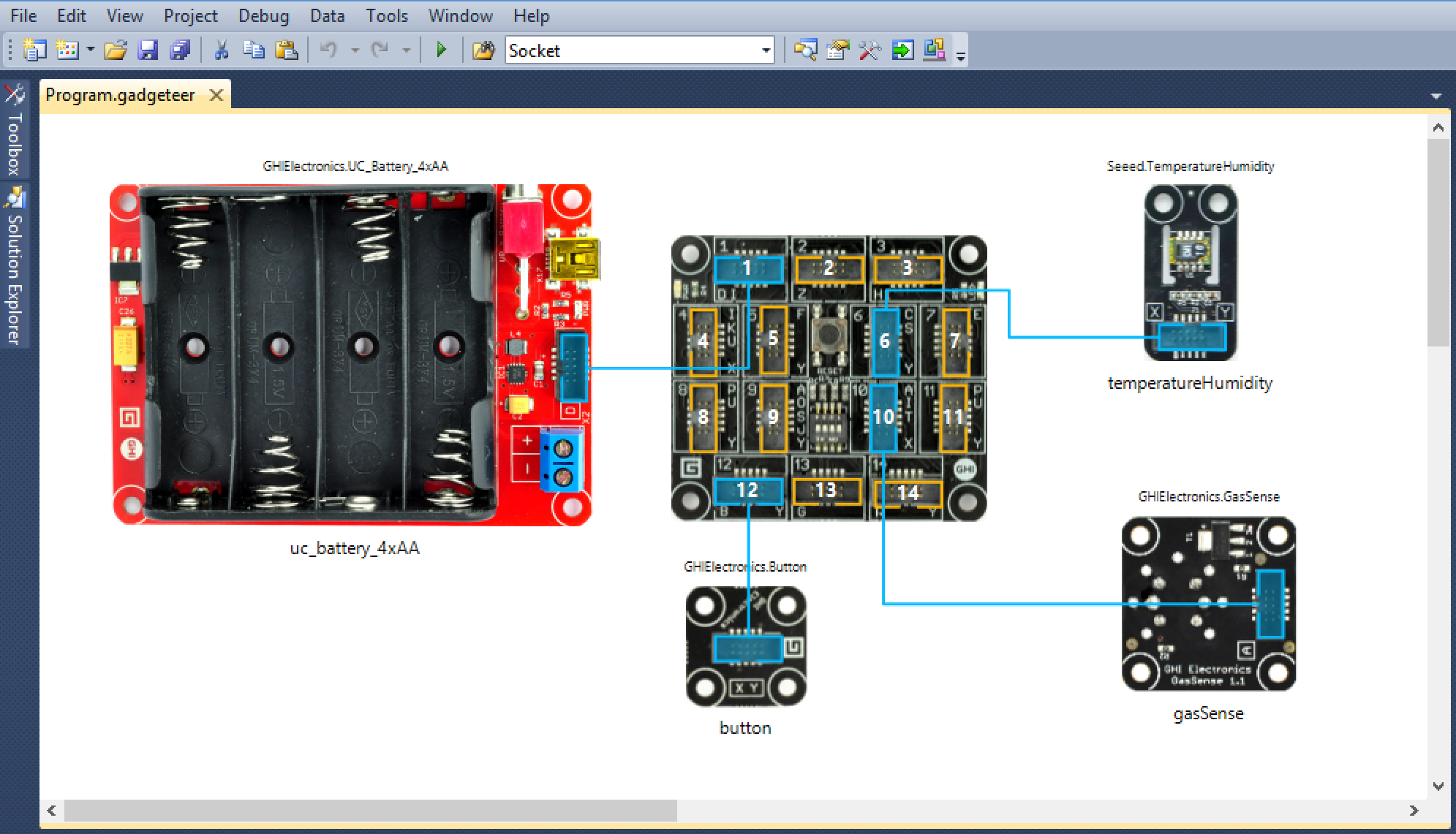
Task: Click the Undo arrow icon
Action: [x=329, y=50]
